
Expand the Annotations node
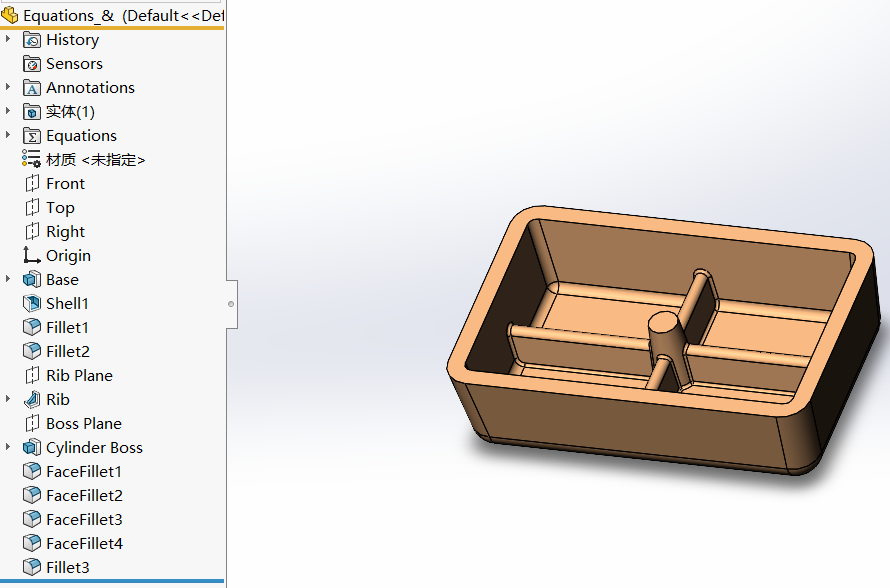point(7,87)
